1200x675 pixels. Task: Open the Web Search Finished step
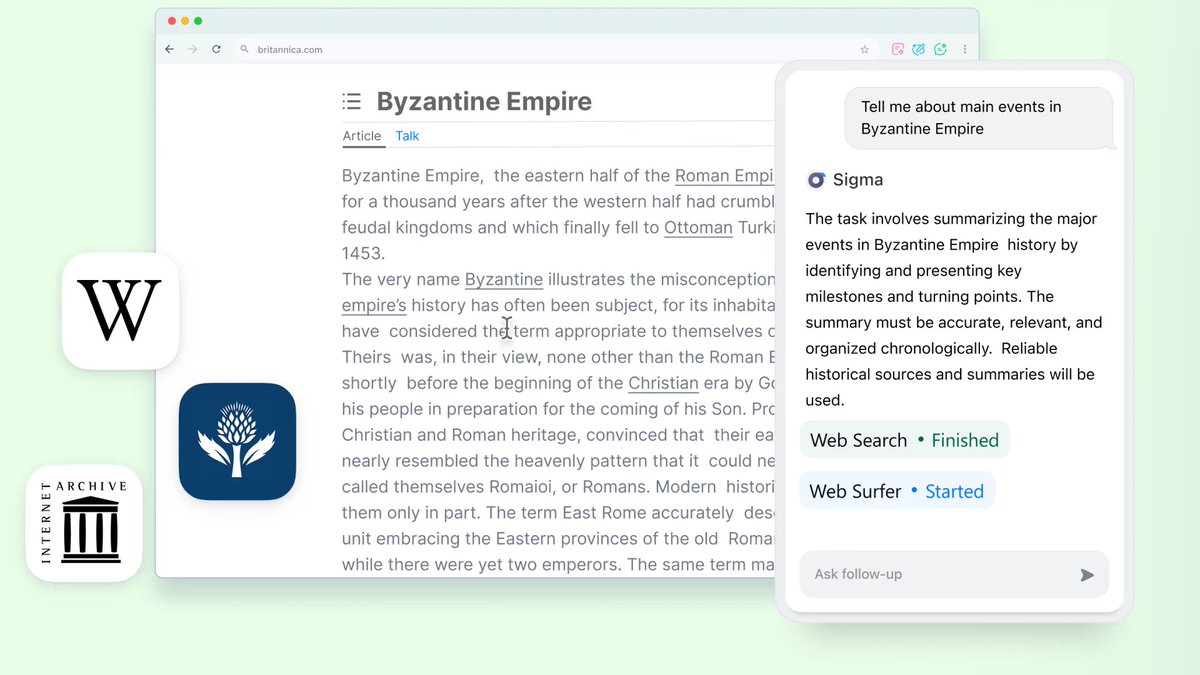904,440
